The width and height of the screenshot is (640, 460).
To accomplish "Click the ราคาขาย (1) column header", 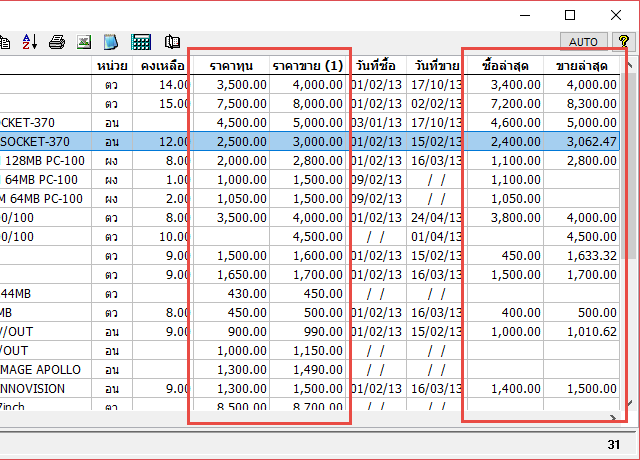I will pos(308,66).
